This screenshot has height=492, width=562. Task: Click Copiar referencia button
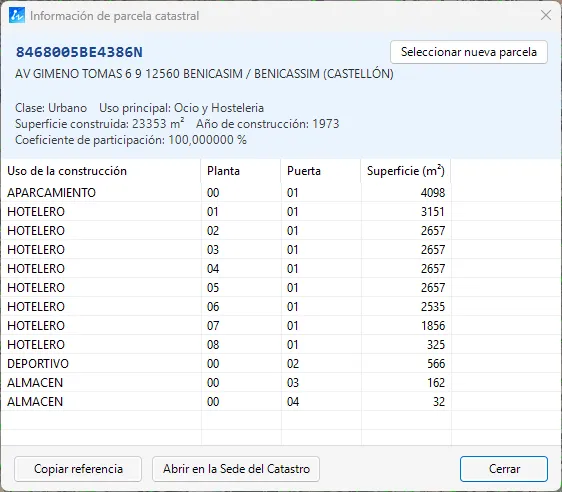tap(78, 469)
